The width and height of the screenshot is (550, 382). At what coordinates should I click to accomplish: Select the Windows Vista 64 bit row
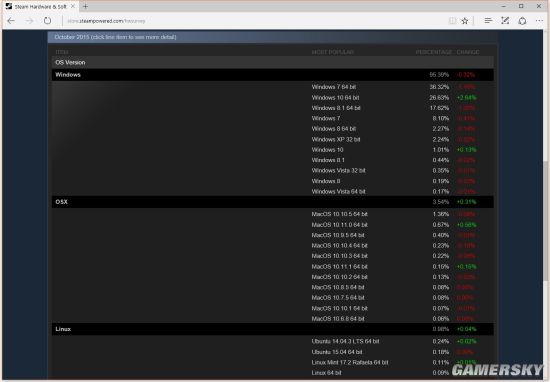coord(273,192)
